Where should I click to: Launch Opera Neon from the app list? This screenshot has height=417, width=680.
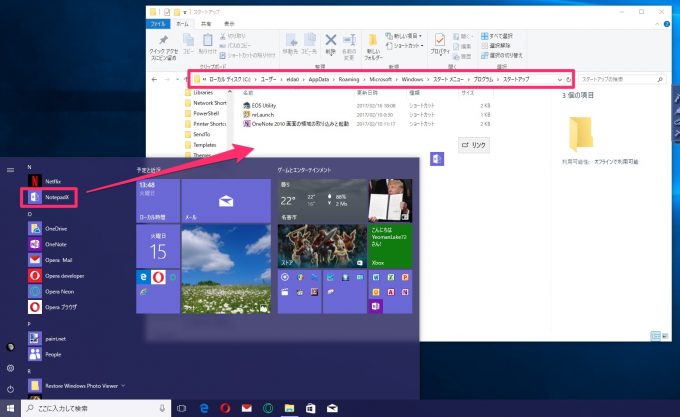51,291
